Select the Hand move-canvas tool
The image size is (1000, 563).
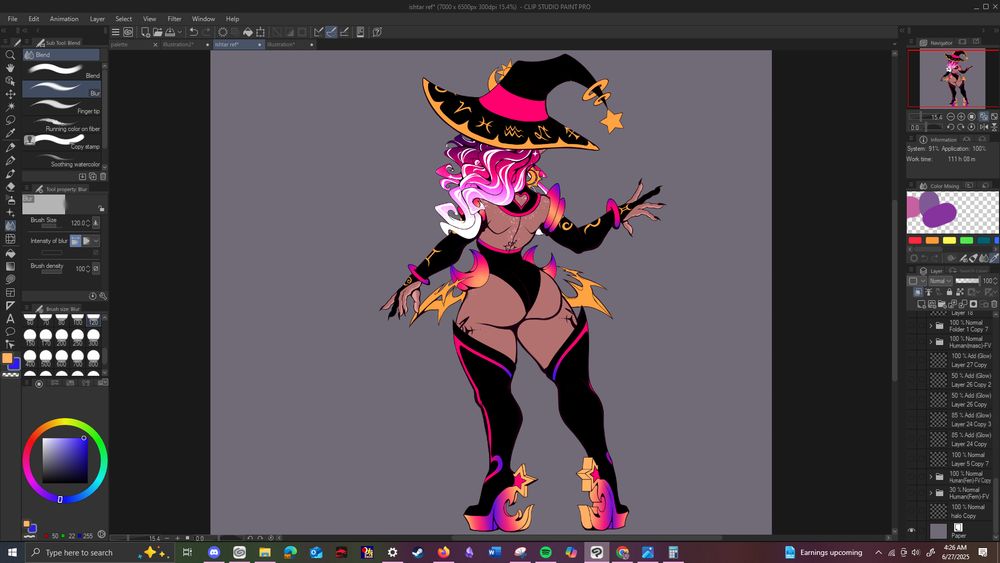coord(10,68)
